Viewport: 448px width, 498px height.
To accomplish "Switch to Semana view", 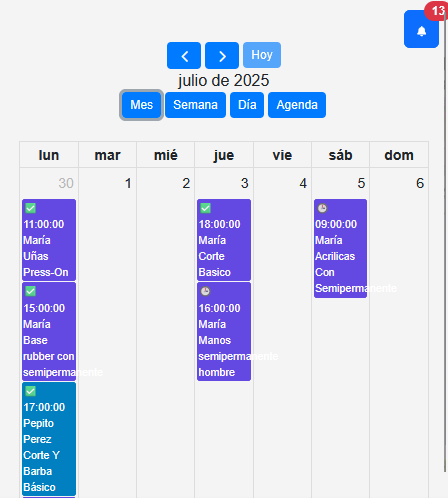I will pos(195,105).
